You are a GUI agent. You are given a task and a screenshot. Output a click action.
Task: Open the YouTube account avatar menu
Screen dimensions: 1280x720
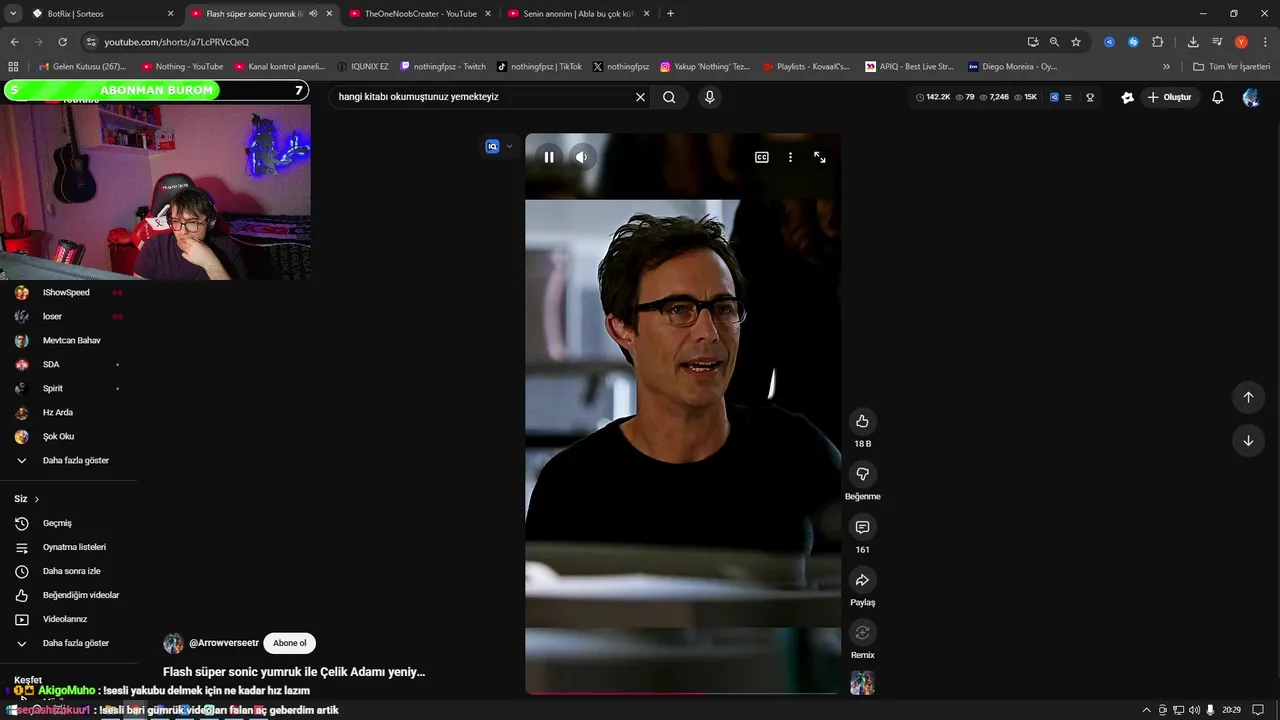click(1251, 97)
